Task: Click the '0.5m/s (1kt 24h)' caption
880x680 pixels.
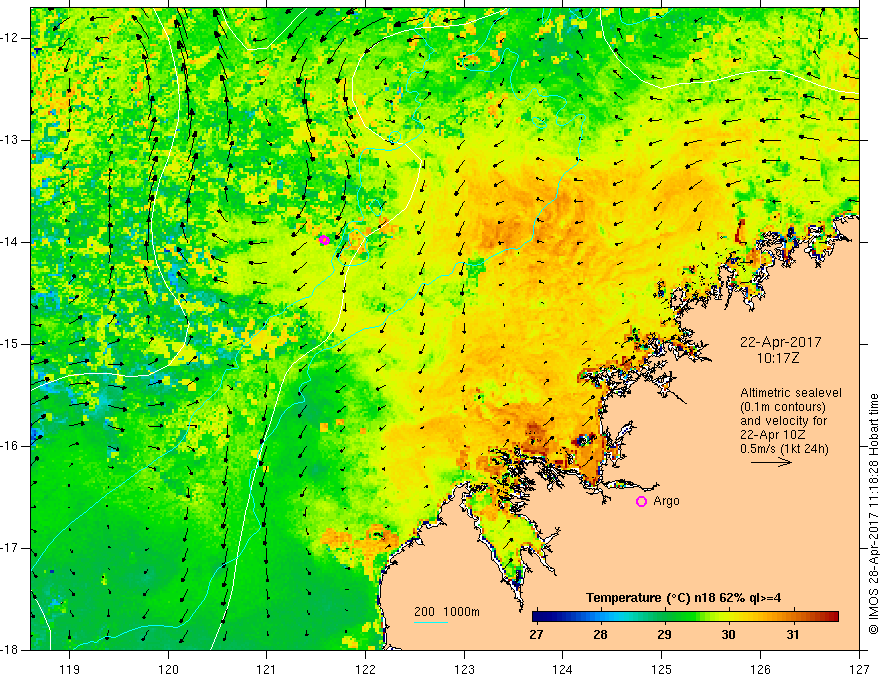Action: click(x=784, y=449)
